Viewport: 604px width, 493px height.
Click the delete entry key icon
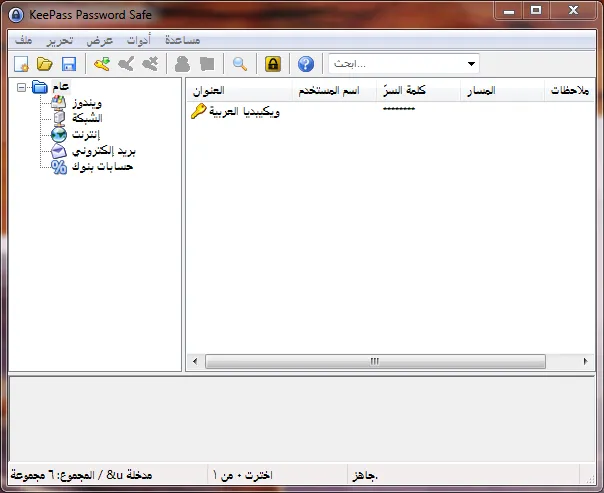tap(150, 64)
